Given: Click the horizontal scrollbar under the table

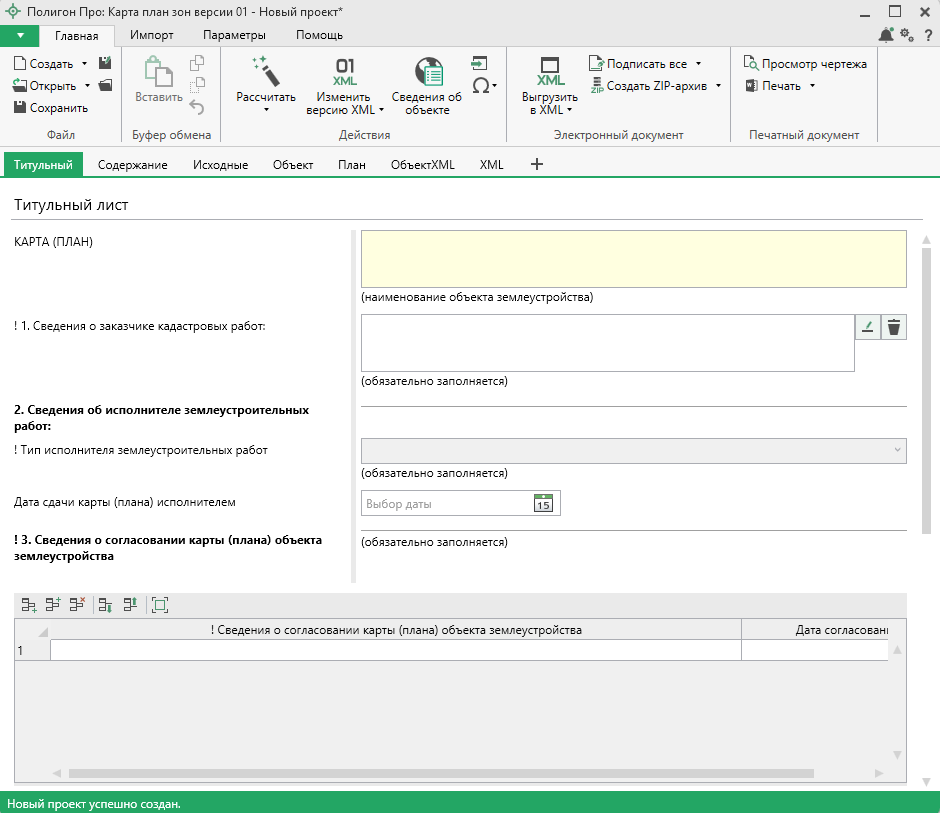Looking at the screenshot, I should click(440, 773).
